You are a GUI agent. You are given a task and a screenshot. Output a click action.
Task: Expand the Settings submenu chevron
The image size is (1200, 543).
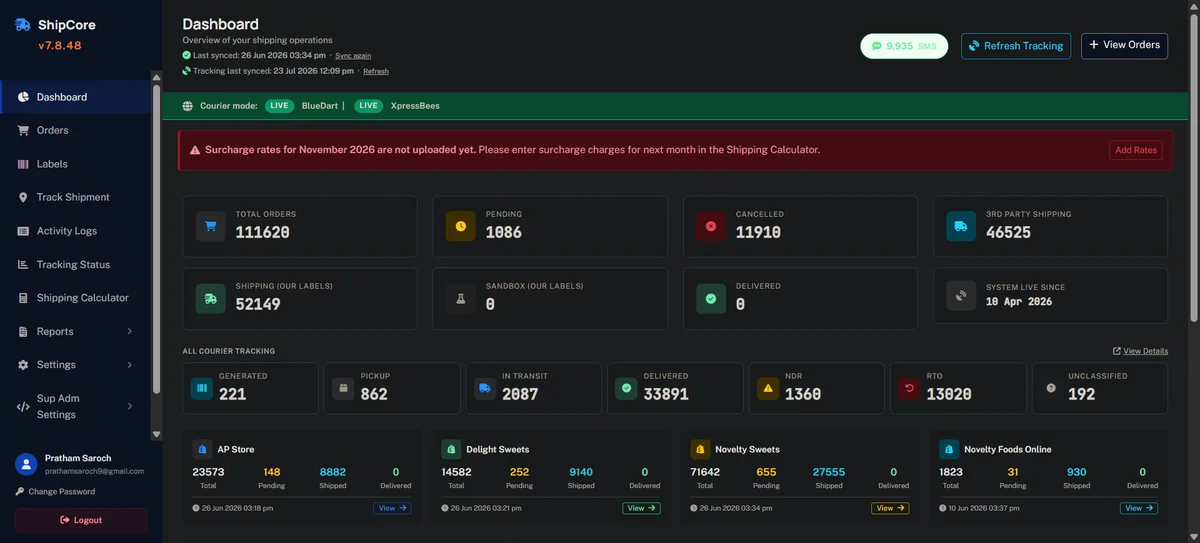coord(130,365)
